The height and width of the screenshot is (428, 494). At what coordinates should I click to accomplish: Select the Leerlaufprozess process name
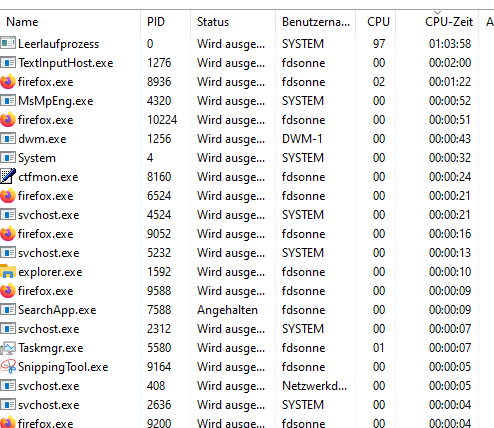(x=59, y=44)
